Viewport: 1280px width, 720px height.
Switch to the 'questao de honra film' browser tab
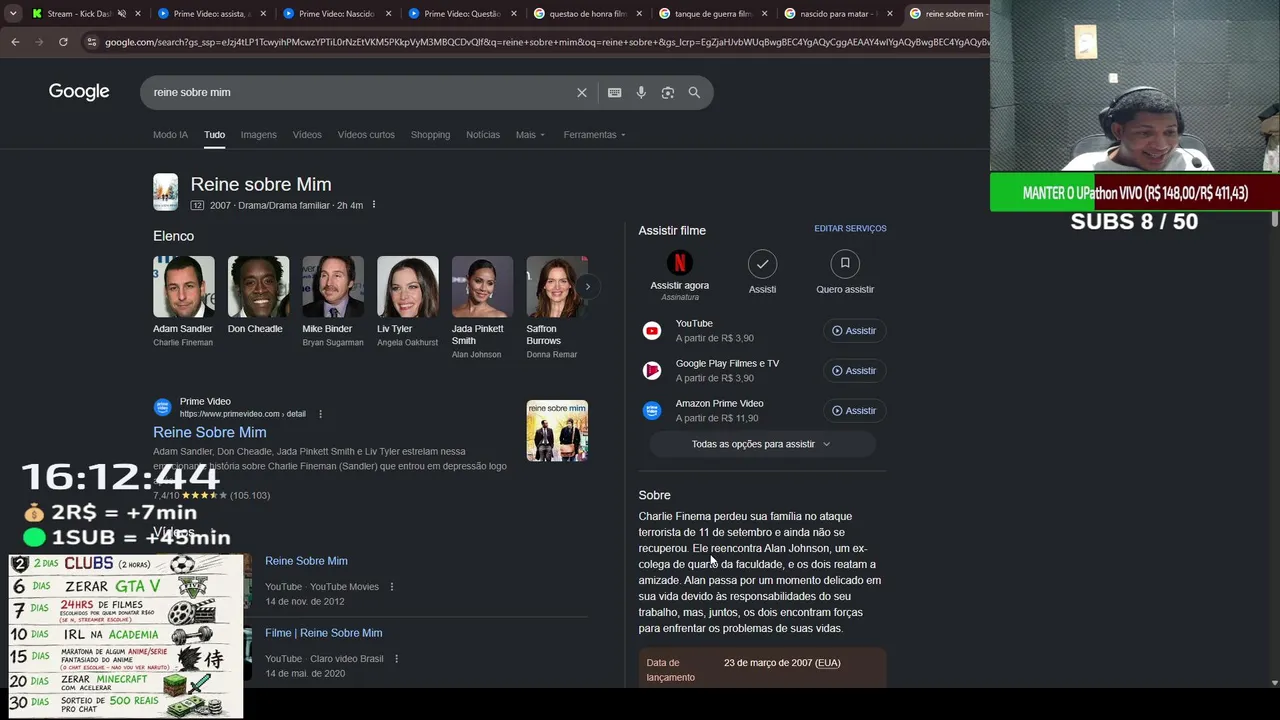pos(588,14)
